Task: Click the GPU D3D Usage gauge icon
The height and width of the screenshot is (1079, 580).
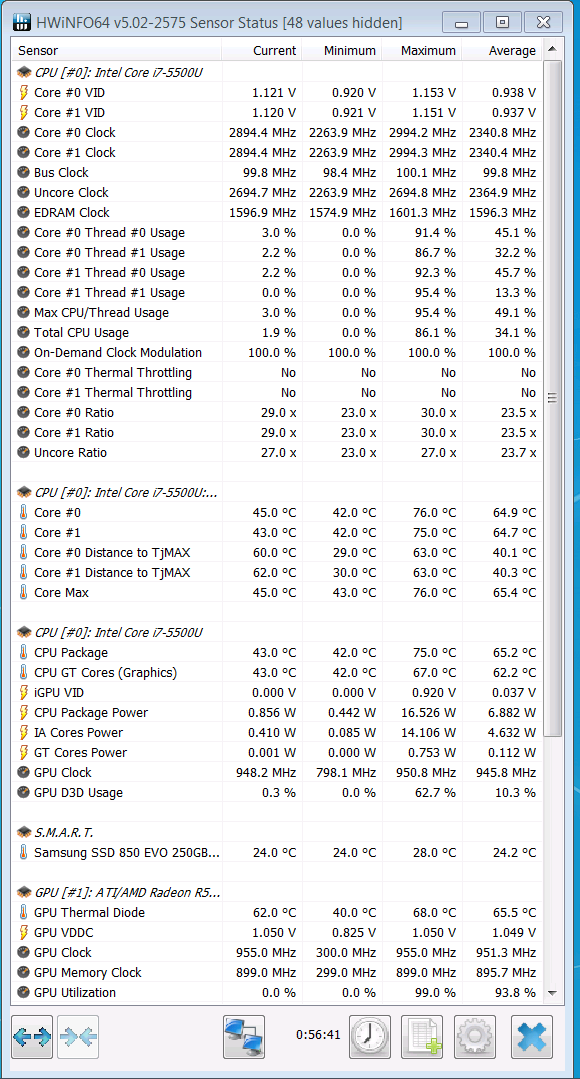Action: pos(23,792)
